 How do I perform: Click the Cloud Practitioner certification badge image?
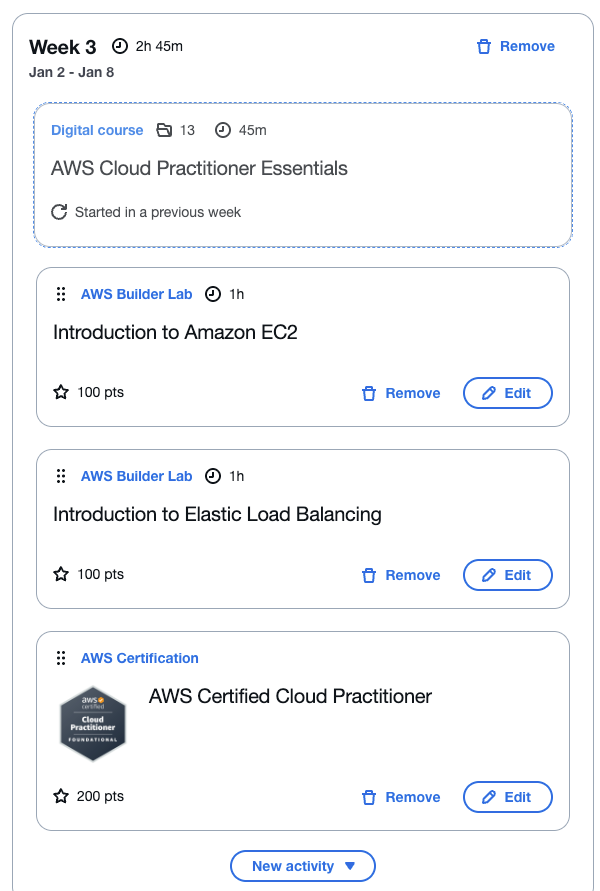(x=93, y=724)
